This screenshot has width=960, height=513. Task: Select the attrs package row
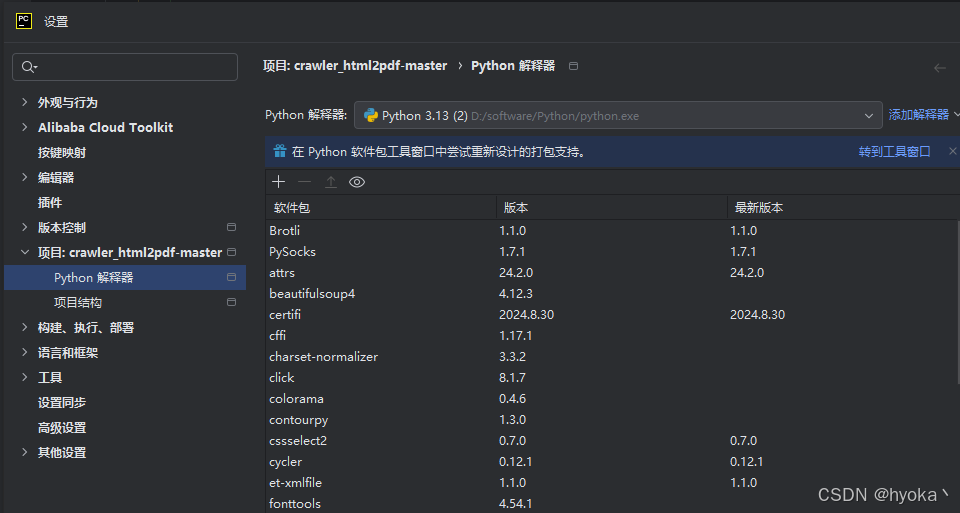(x=610, y=272)
